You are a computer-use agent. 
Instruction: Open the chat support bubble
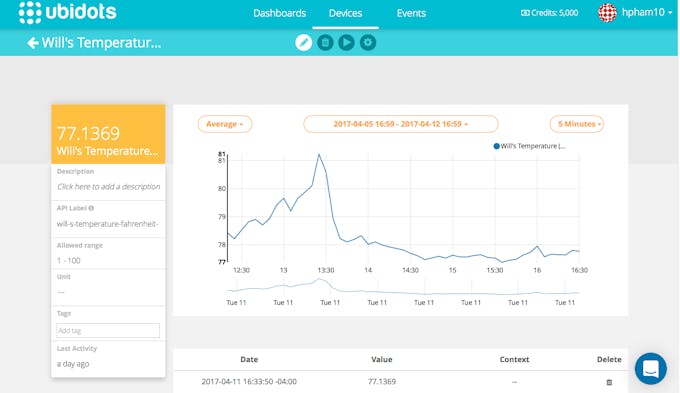point(651,369)
